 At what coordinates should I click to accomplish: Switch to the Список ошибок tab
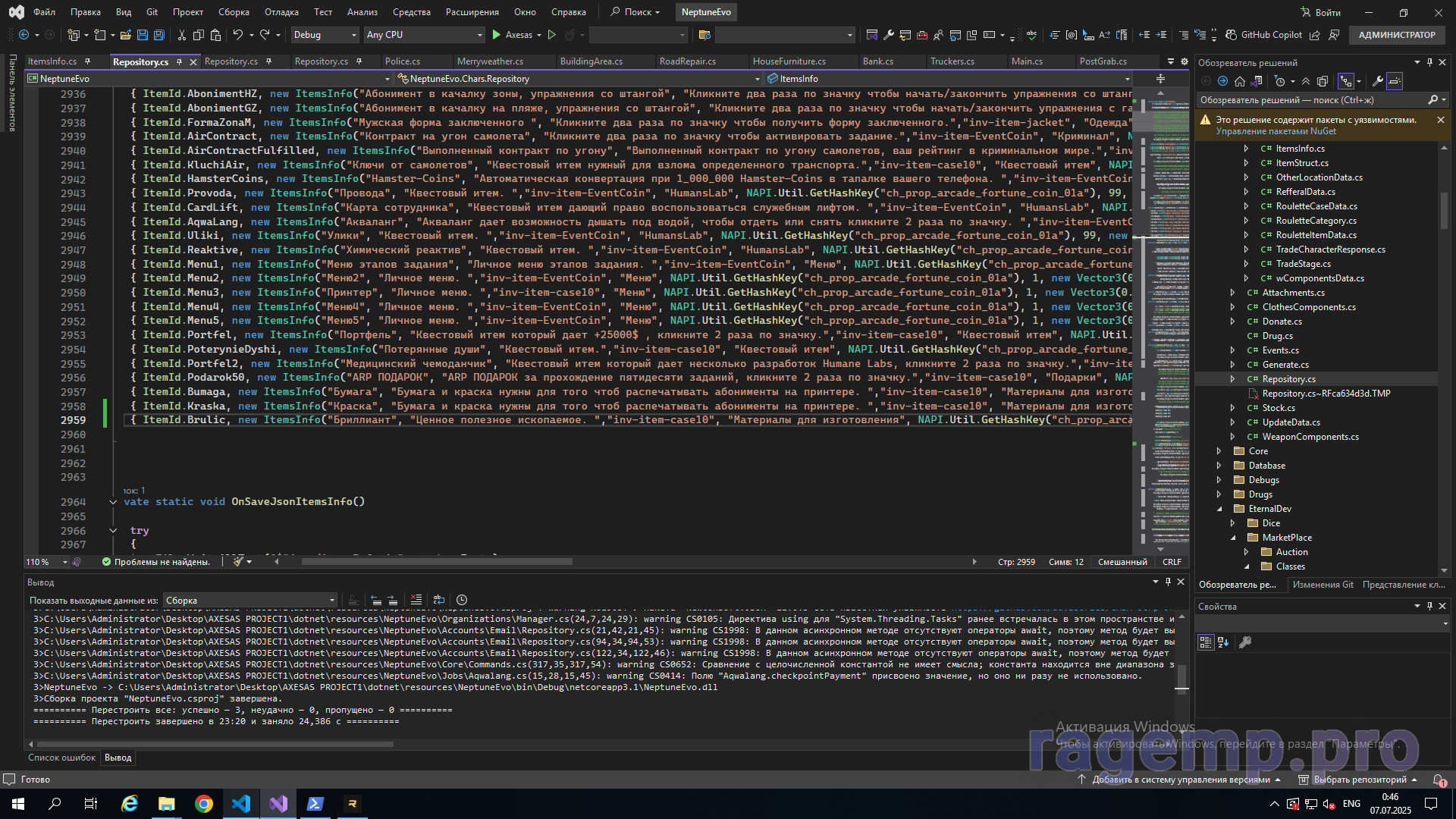click(62, 758)
